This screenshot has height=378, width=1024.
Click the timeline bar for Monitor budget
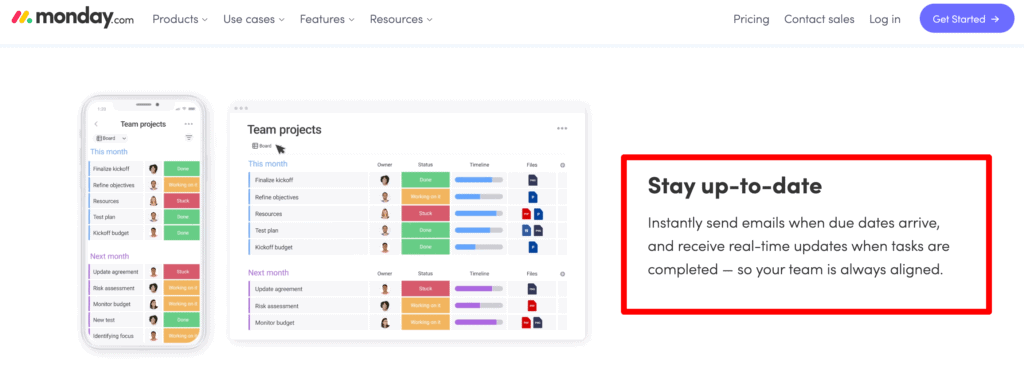479,322
